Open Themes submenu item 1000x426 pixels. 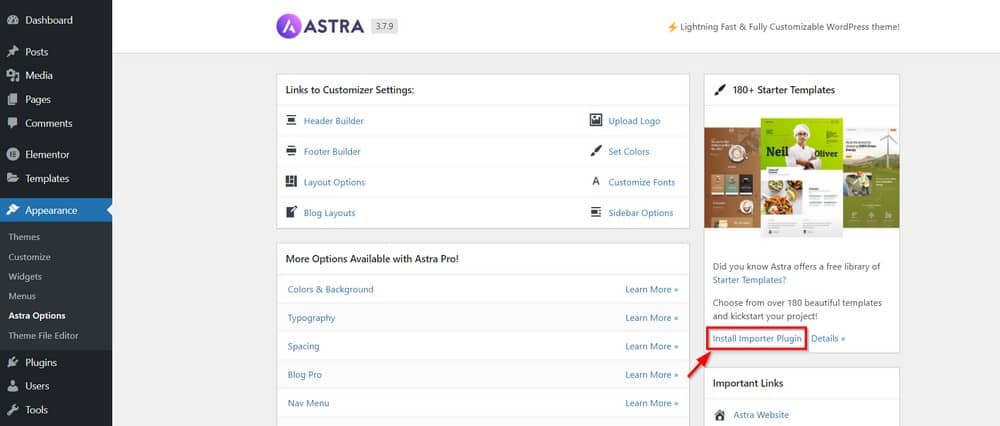point(24,237)
